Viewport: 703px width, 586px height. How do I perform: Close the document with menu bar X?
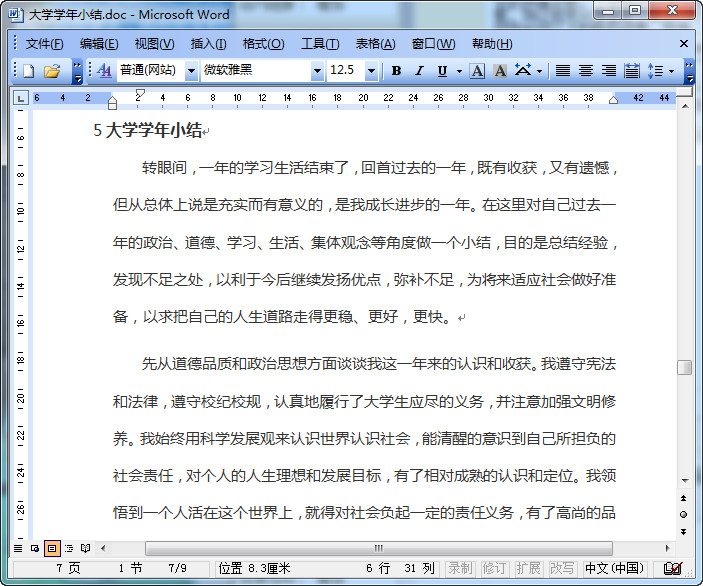[684, 43]
